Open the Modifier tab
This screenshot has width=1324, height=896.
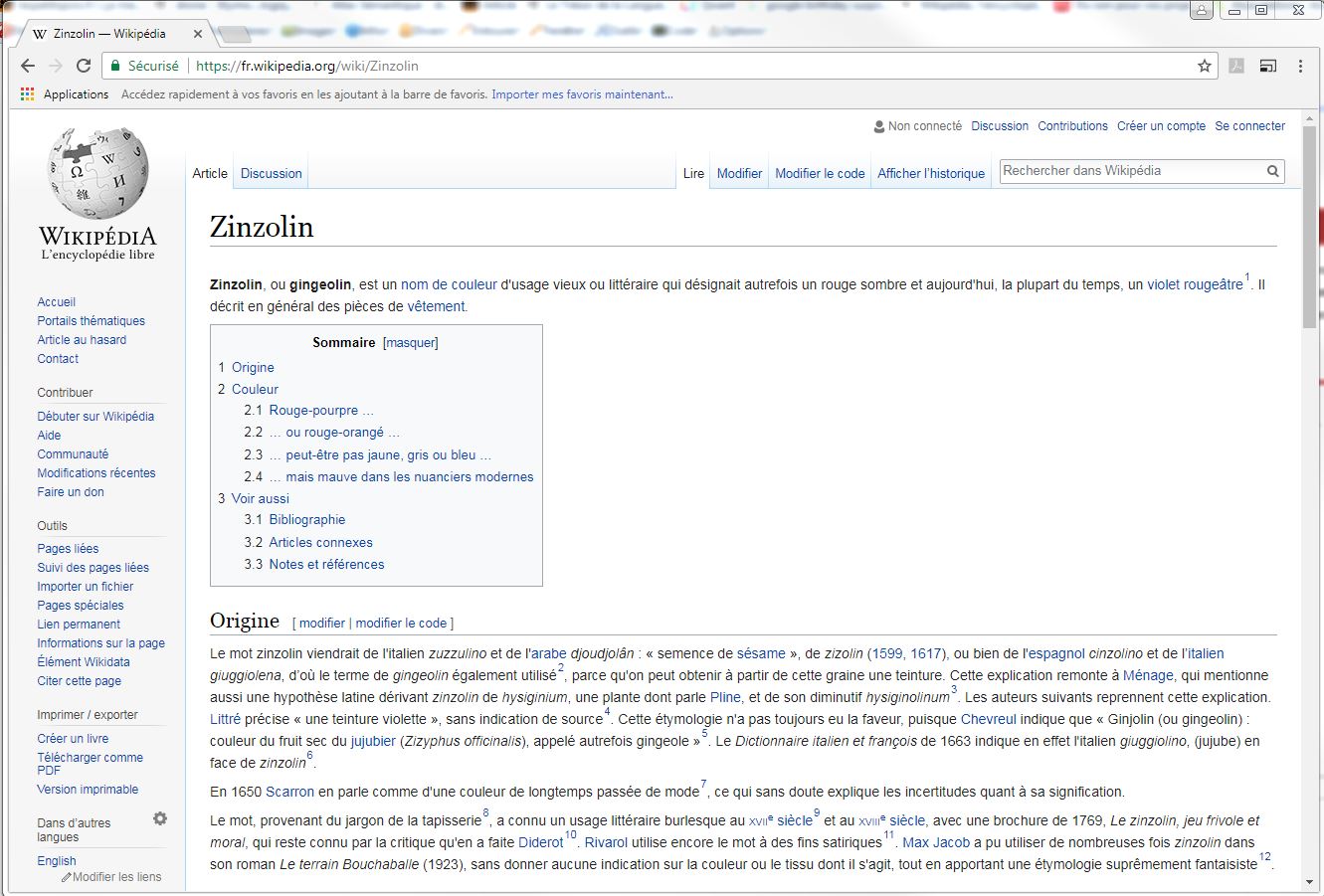coord(739,173)
